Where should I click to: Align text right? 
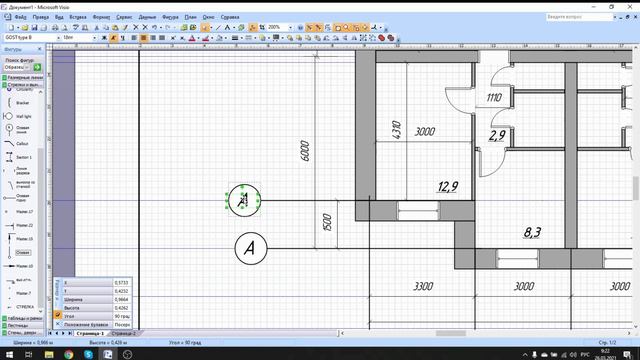(x=153, y=38)
